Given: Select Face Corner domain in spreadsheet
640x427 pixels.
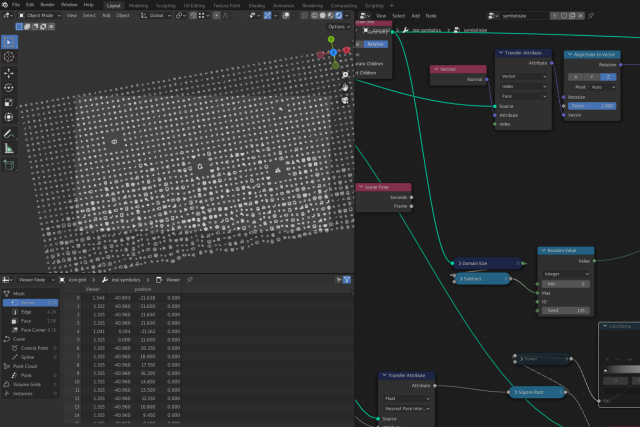Looking at the screenshot, I should 34,329.
